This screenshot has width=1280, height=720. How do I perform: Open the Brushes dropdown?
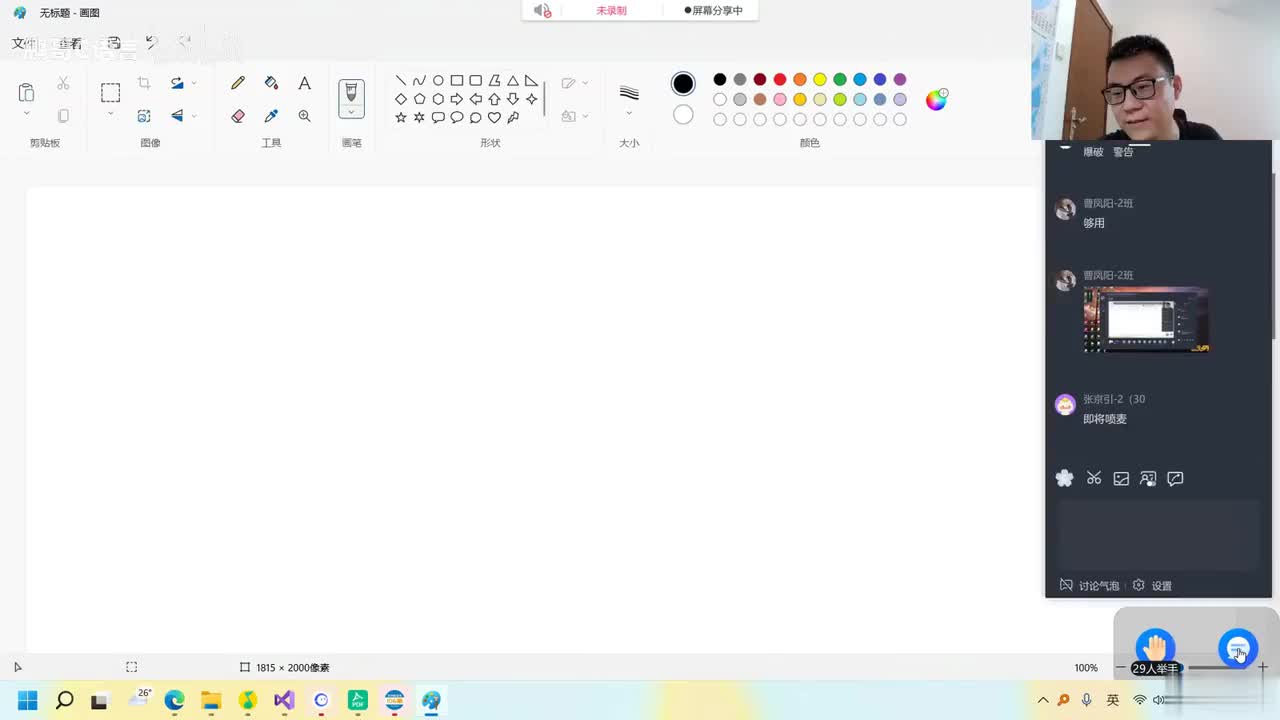pyautogui.click(x=351, y=112)
